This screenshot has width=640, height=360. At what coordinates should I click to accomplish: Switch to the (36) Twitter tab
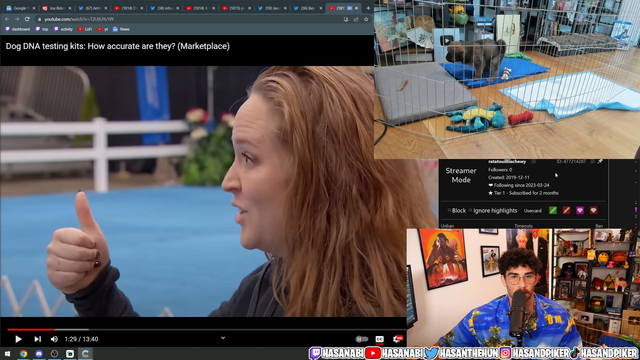tap(308, 8)
